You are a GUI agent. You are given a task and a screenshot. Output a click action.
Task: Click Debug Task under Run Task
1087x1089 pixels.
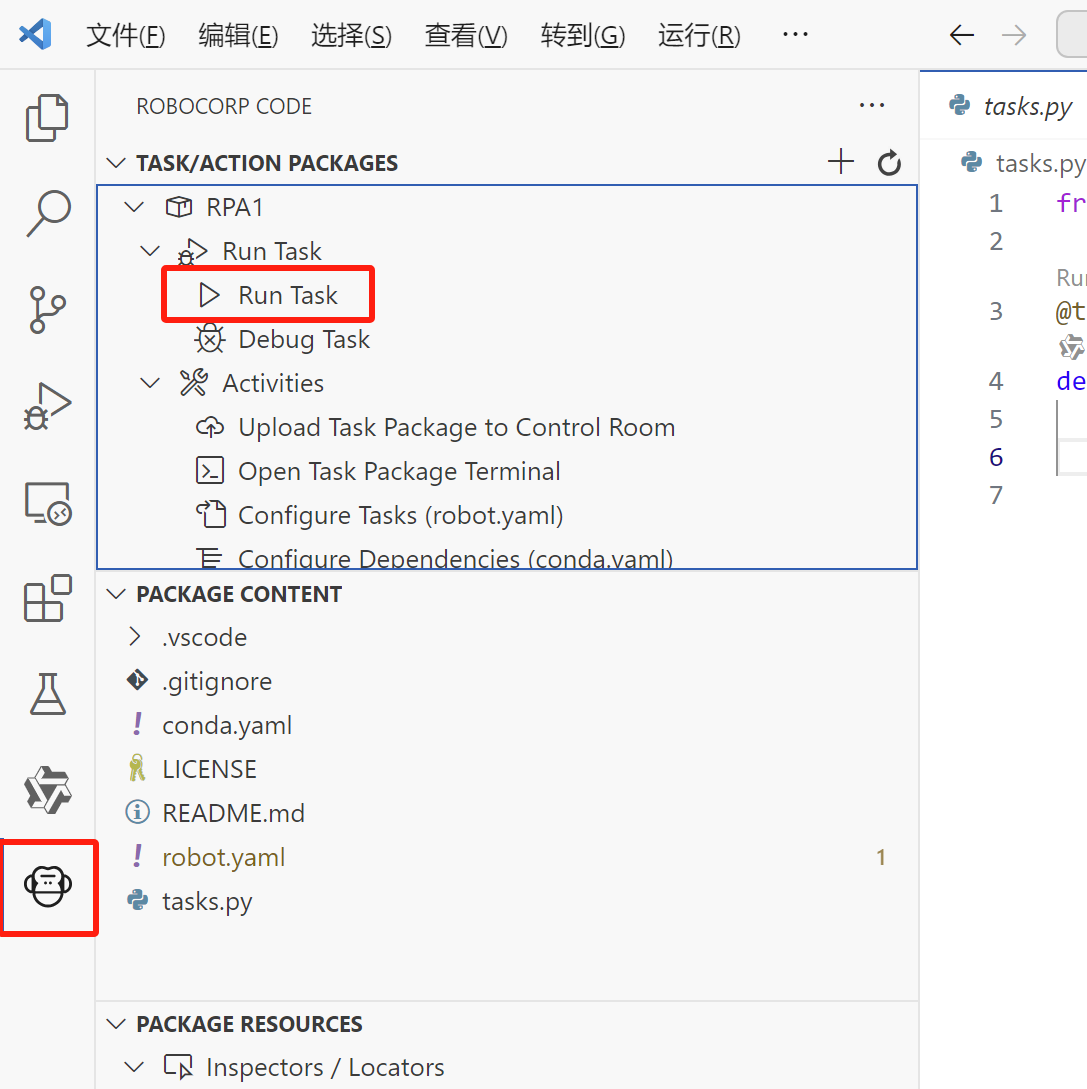303,339
